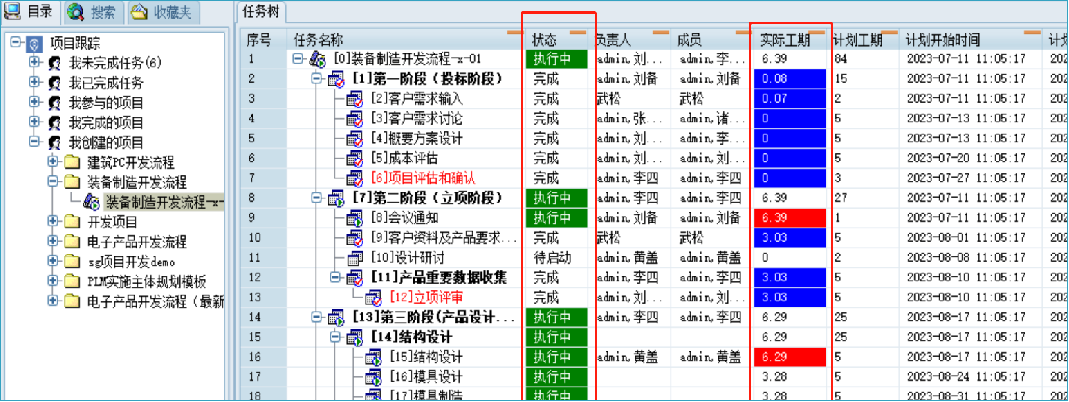Expand the 我未完成任务(6) node
1069x402 pixels.
pos(34,63)
